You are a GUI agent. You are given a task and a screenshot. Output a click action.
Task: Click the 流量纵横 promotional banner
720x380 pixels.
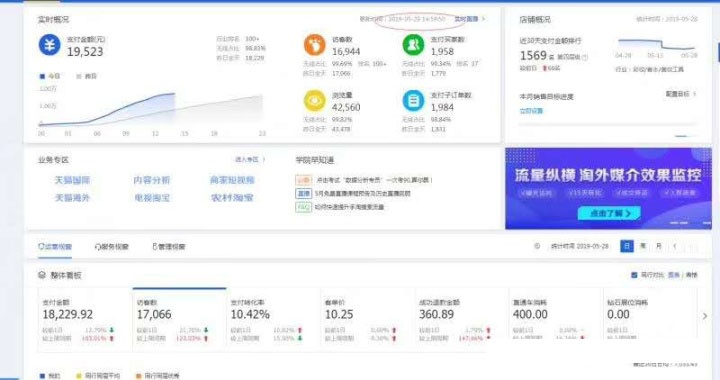[x=608, y=189]
